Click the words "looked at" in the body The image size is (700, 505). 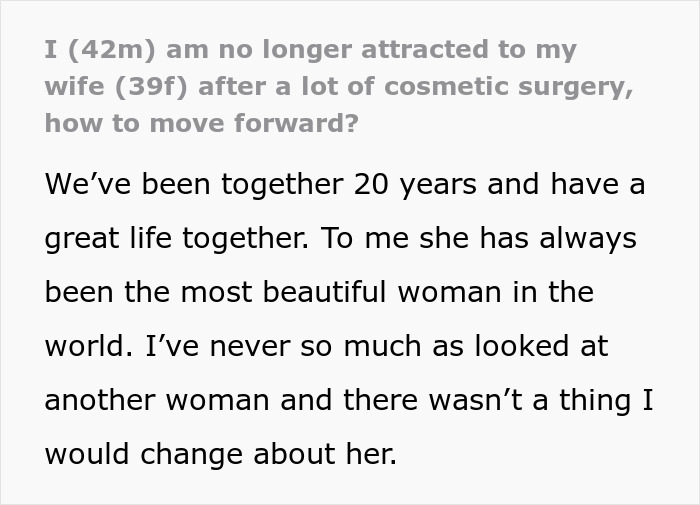click(546, 346)
